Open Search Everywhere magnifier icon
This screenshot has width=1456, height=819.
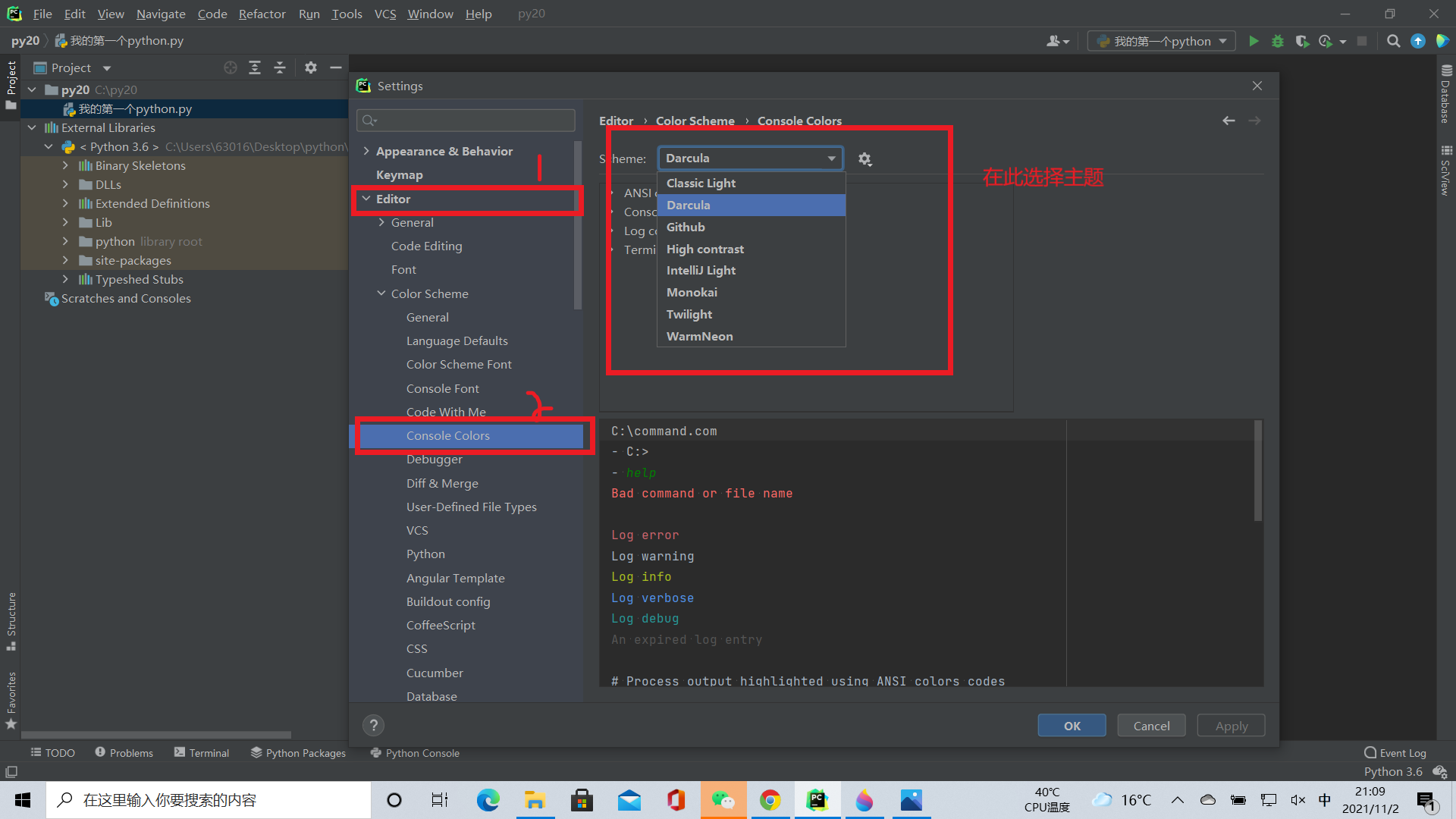coord(1393,41)
